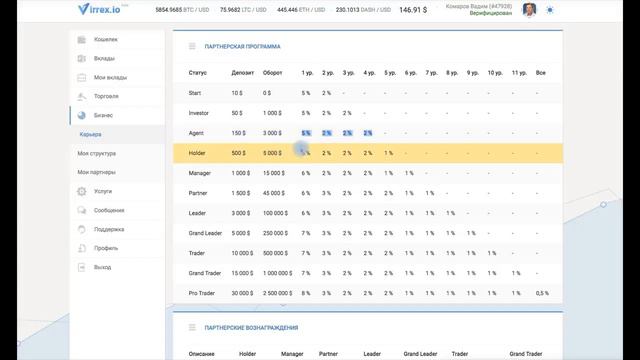
Task: Open the Сообщения menu label
Action: click(109, 210)
